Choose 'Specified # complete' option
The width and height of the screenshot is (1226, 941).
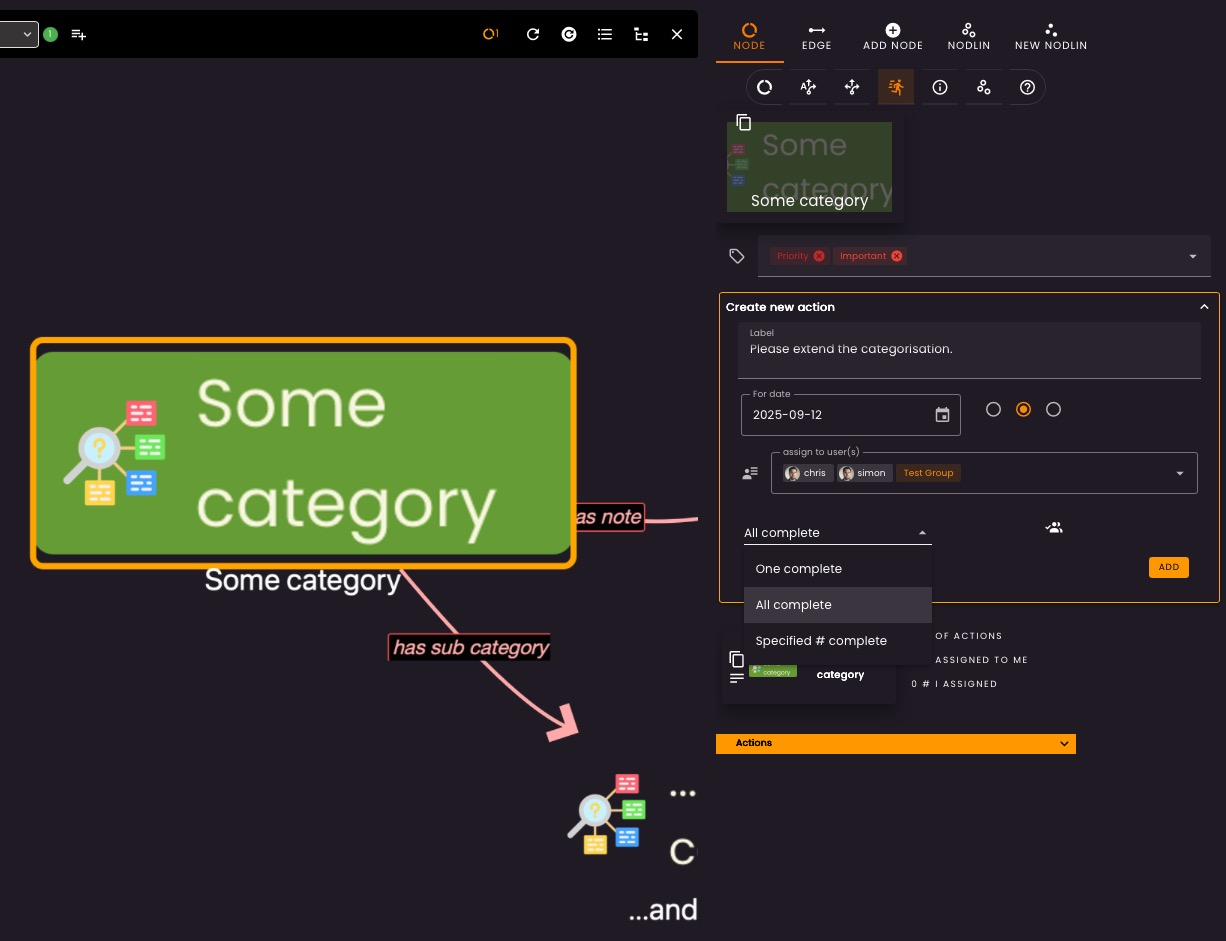(x=821, y=641)
